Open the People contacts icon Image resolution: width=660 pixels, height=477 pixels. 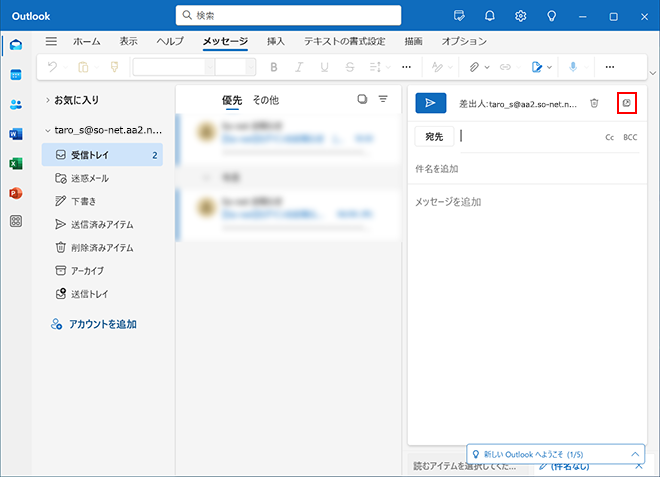[15, 105]
